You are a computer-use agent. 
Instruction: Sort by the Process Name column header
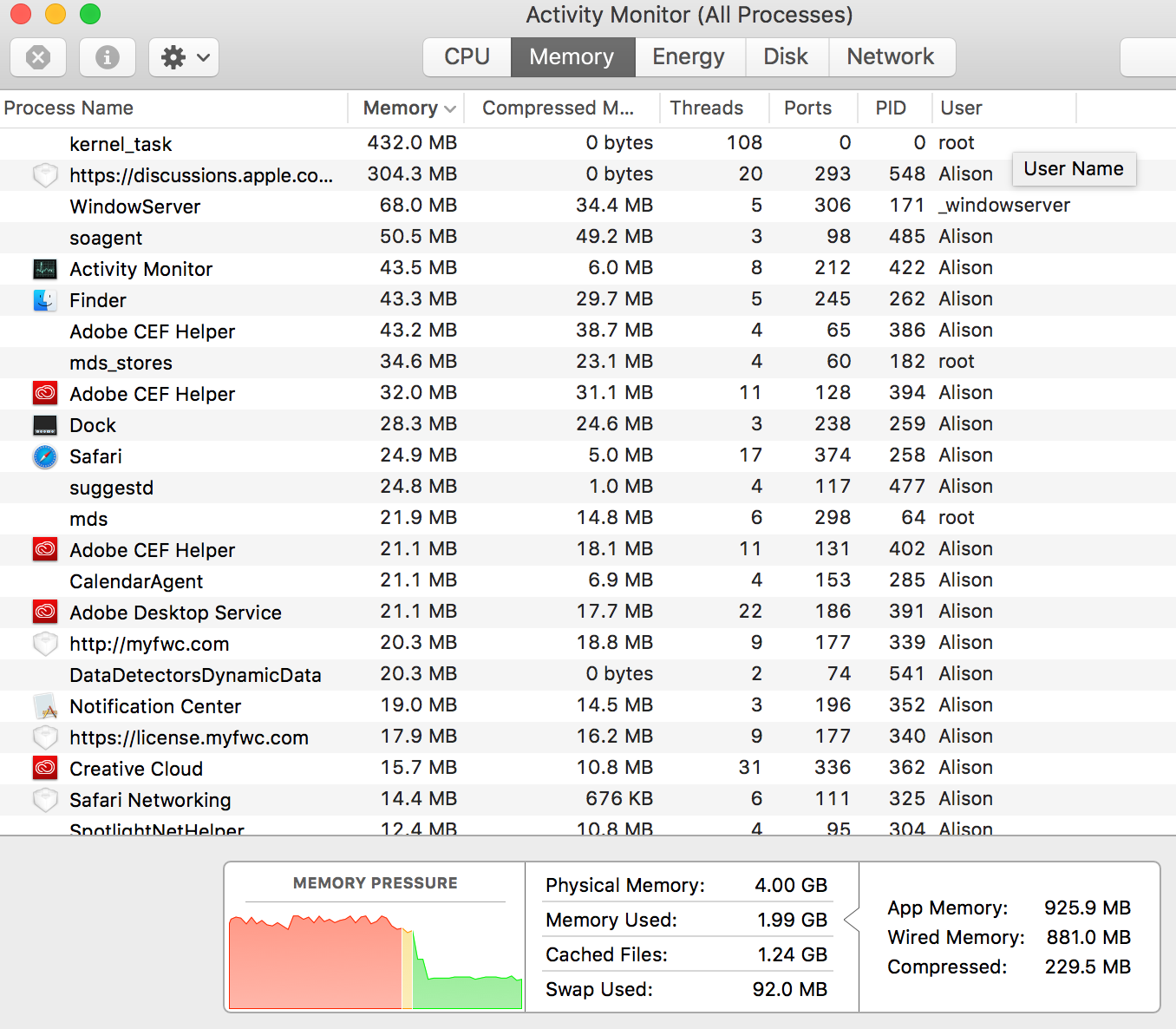tap(173, 108)
